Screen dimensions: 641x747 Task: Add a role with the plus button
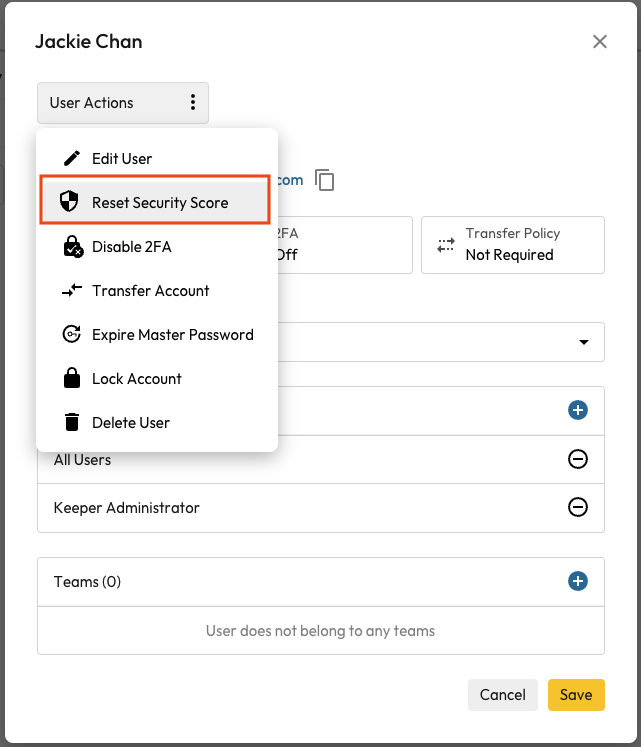click(577, 410)
